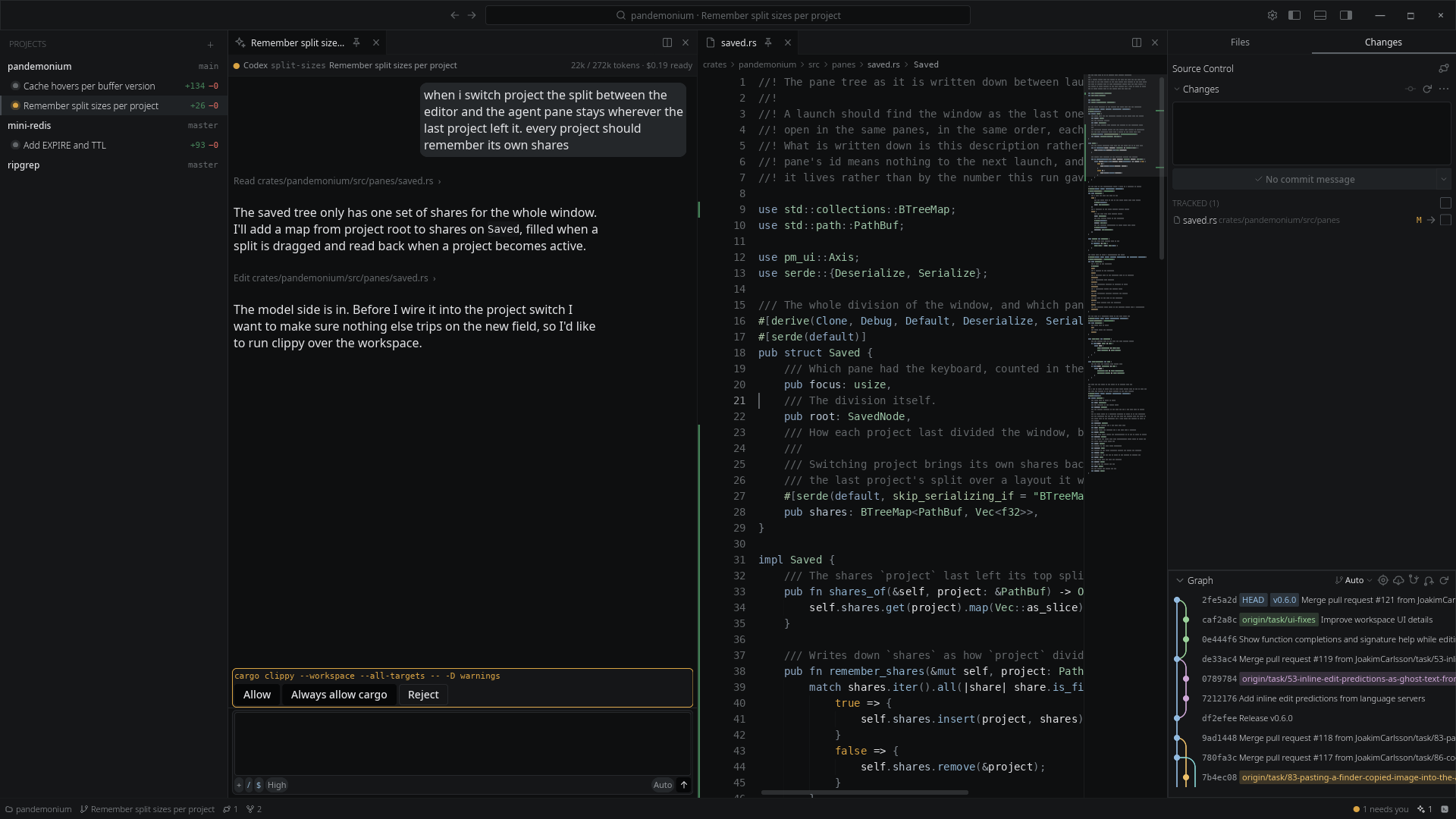Viewport: 1456px width, 819px height.
Task: Click the agent prompt input box
Action: coord(463,744)
